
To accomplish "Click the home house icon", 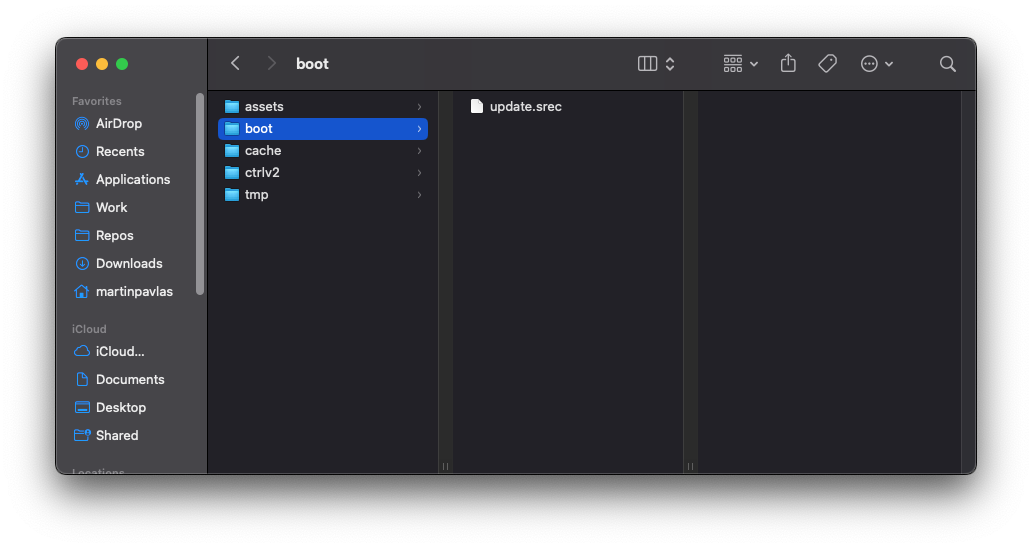I will click(82, 291).
